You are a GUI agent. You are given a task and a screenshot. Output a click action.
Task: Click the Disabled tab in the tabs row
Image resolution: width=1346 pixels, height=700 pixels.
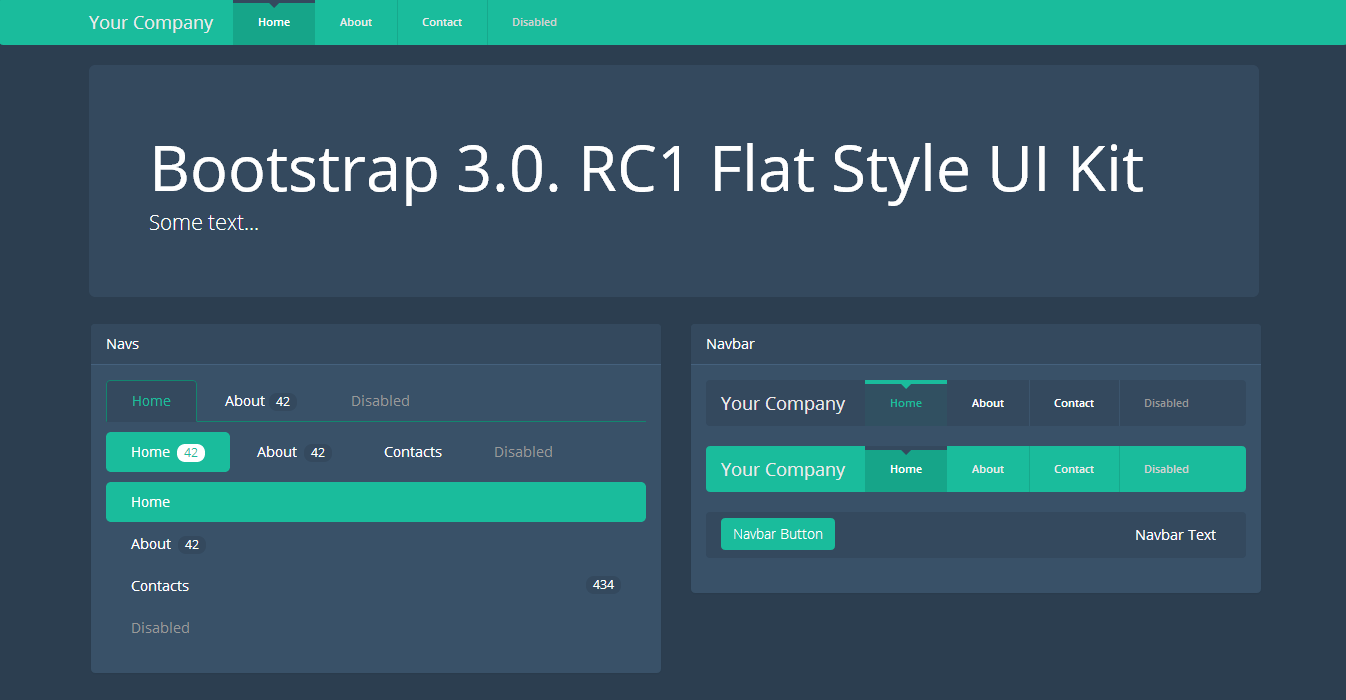coord(380,401)
